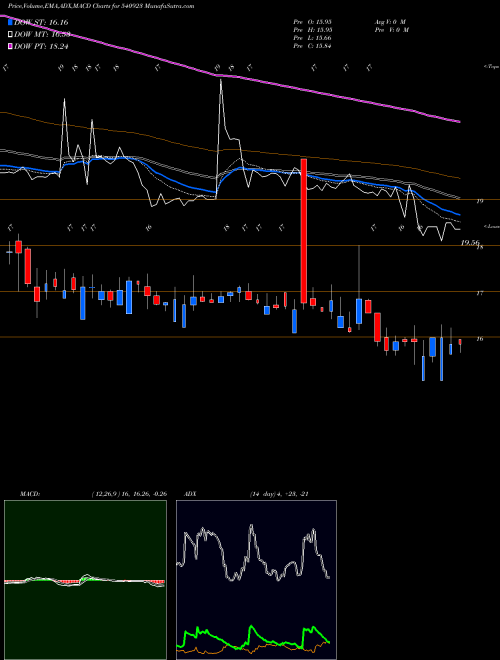The width and height of the screenshot is (500, 660).
Task: Click the 16 price axis label
Action: pos(479,339)
